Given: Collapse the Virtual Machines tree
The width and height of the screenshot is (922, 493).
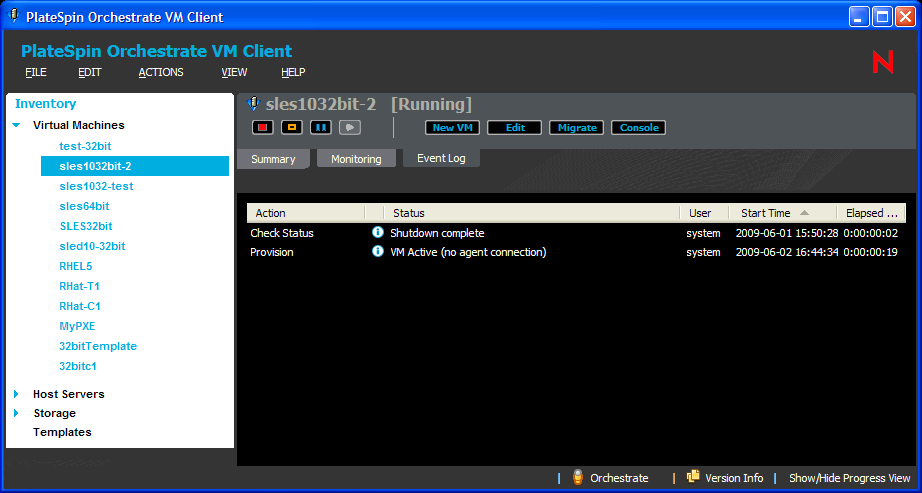Looking at the screenshot, I should (x=16, y=125).
